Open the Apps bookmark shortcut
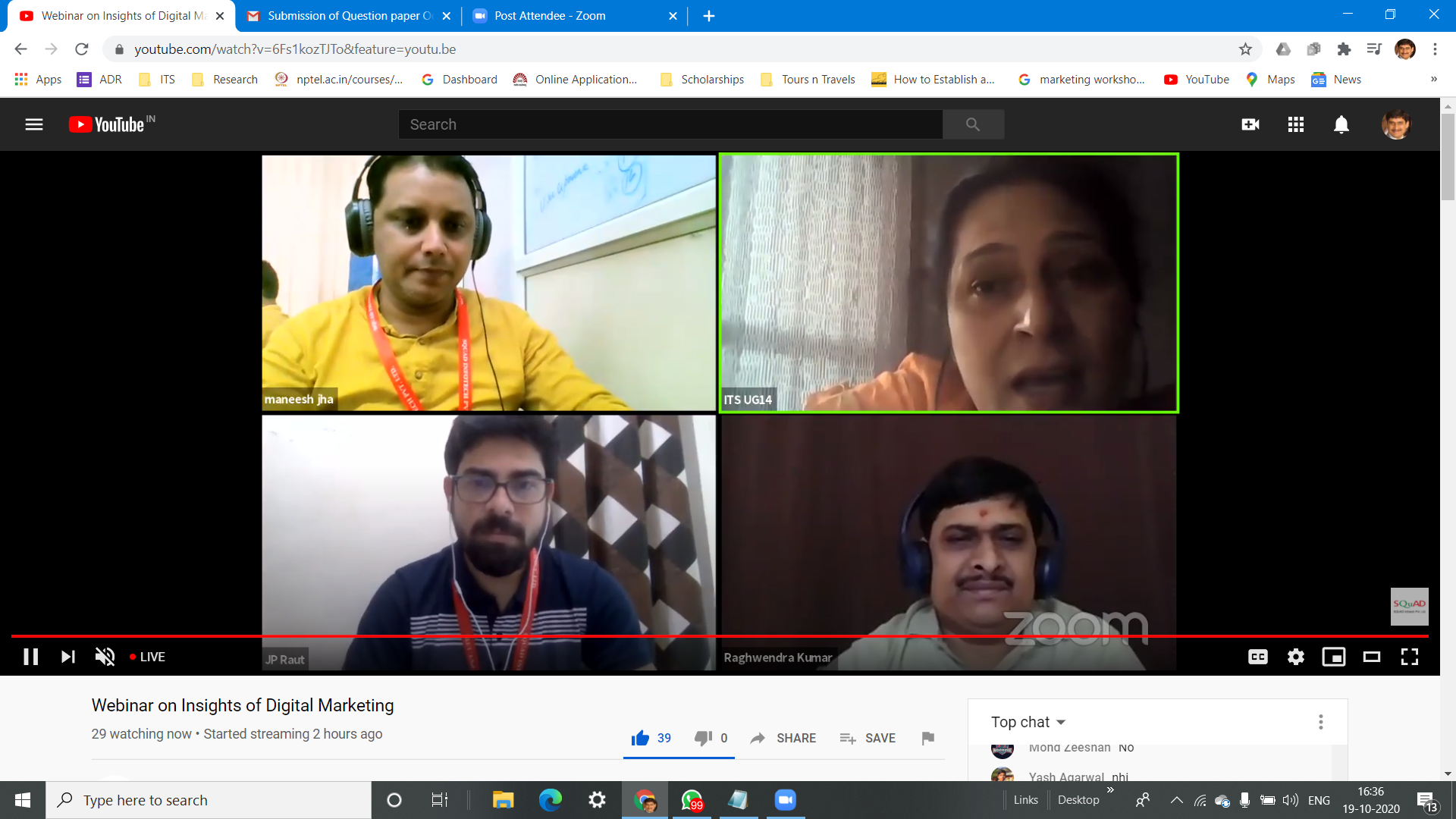The height and width of the screenshot is (819, 1456). pos(38,80)
